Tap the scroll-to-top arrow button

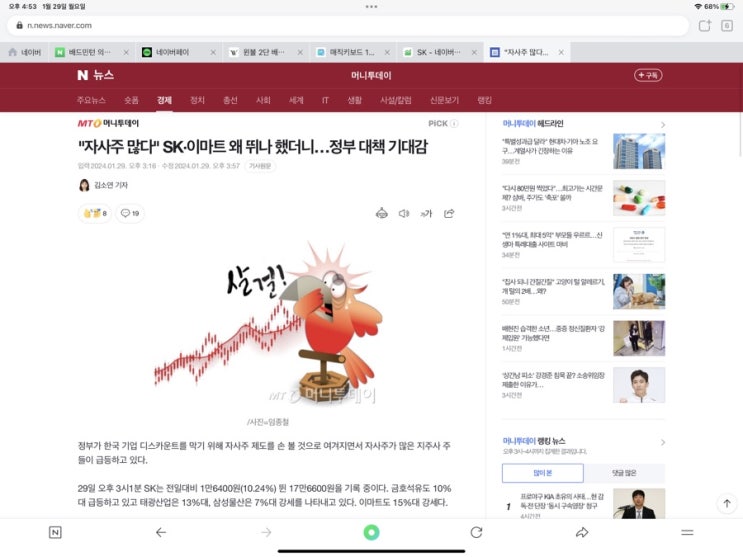pyautogui.click(x=727, y=503)
